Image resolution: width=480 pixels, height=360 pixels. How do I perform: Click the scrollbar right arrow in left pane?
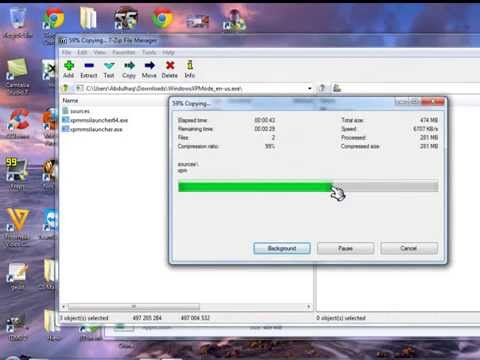pyautogui.click(x=309, y=306)
